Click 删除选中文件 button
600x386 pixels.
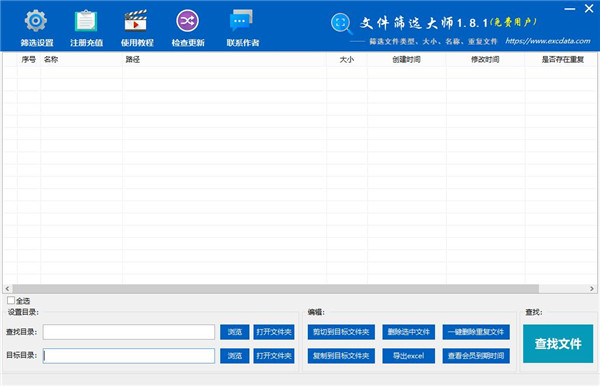pos(409,332)
